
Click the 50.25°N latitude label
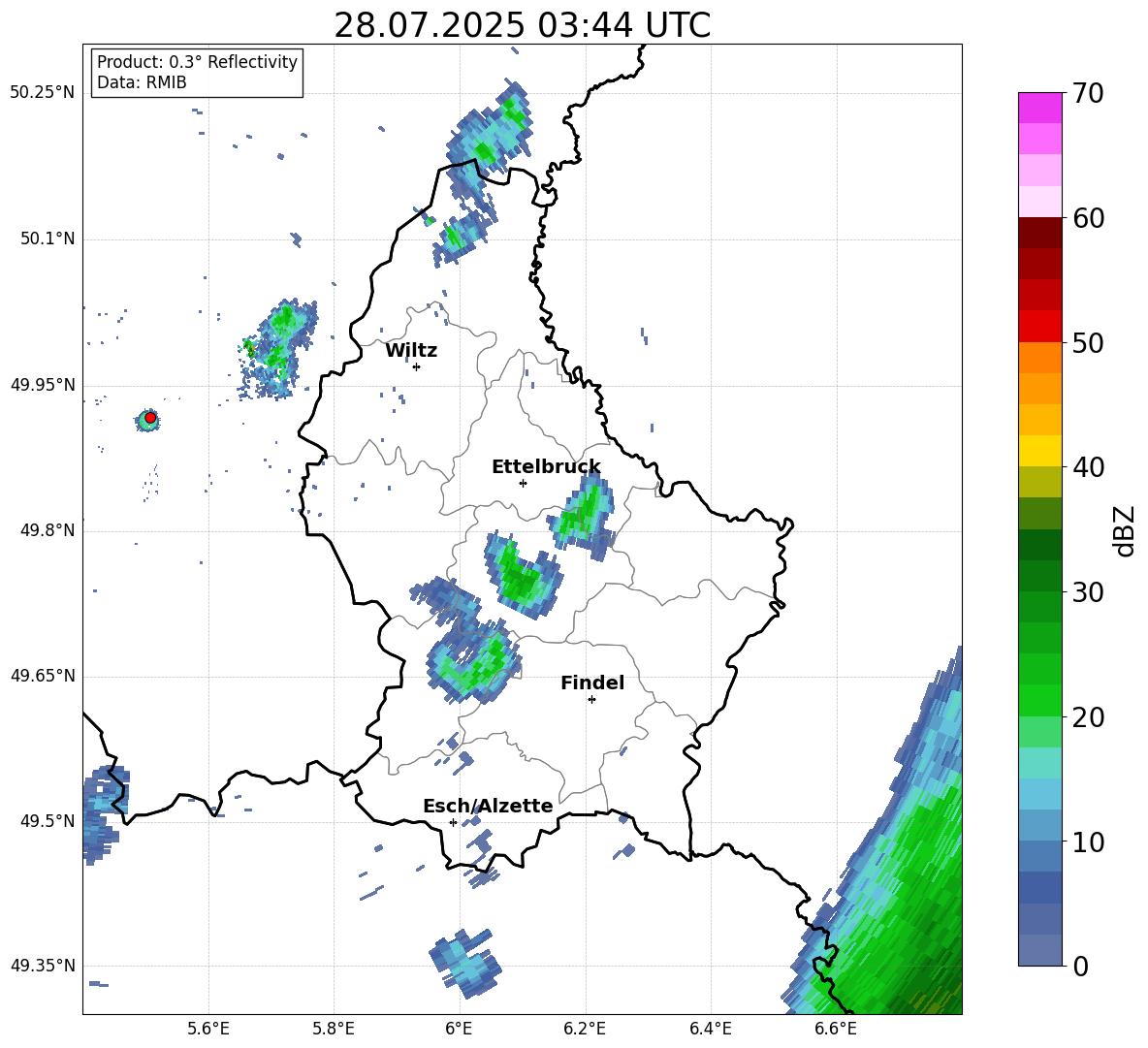(43, 93)
